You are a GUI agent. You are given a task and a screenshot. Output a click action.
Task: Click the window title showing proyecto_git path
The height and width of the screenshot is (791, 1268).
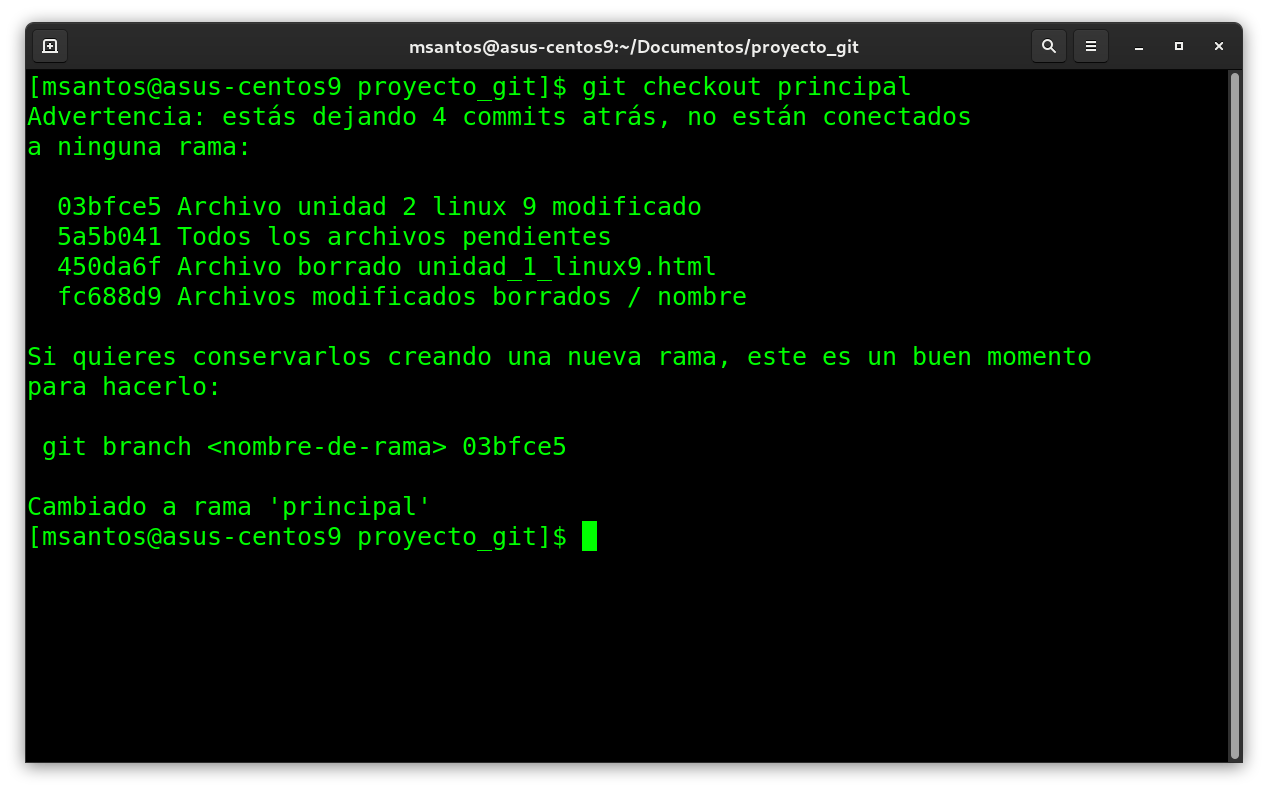[x=633, y=47]
